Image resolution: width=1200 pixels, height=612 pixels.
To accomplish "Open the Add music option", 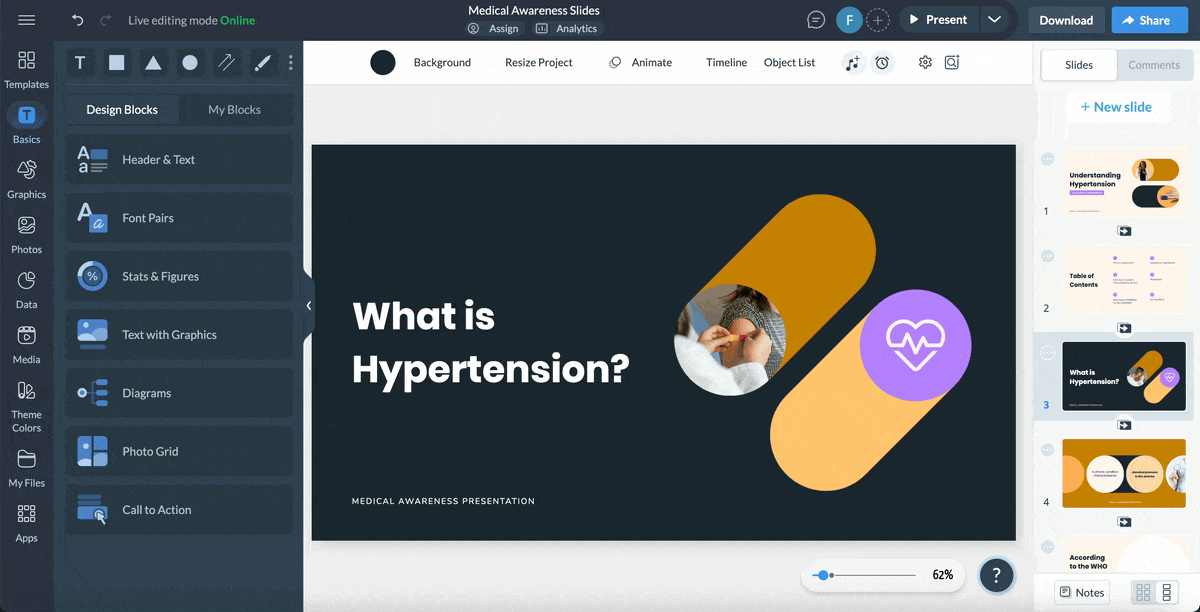I will coord(853,62).
